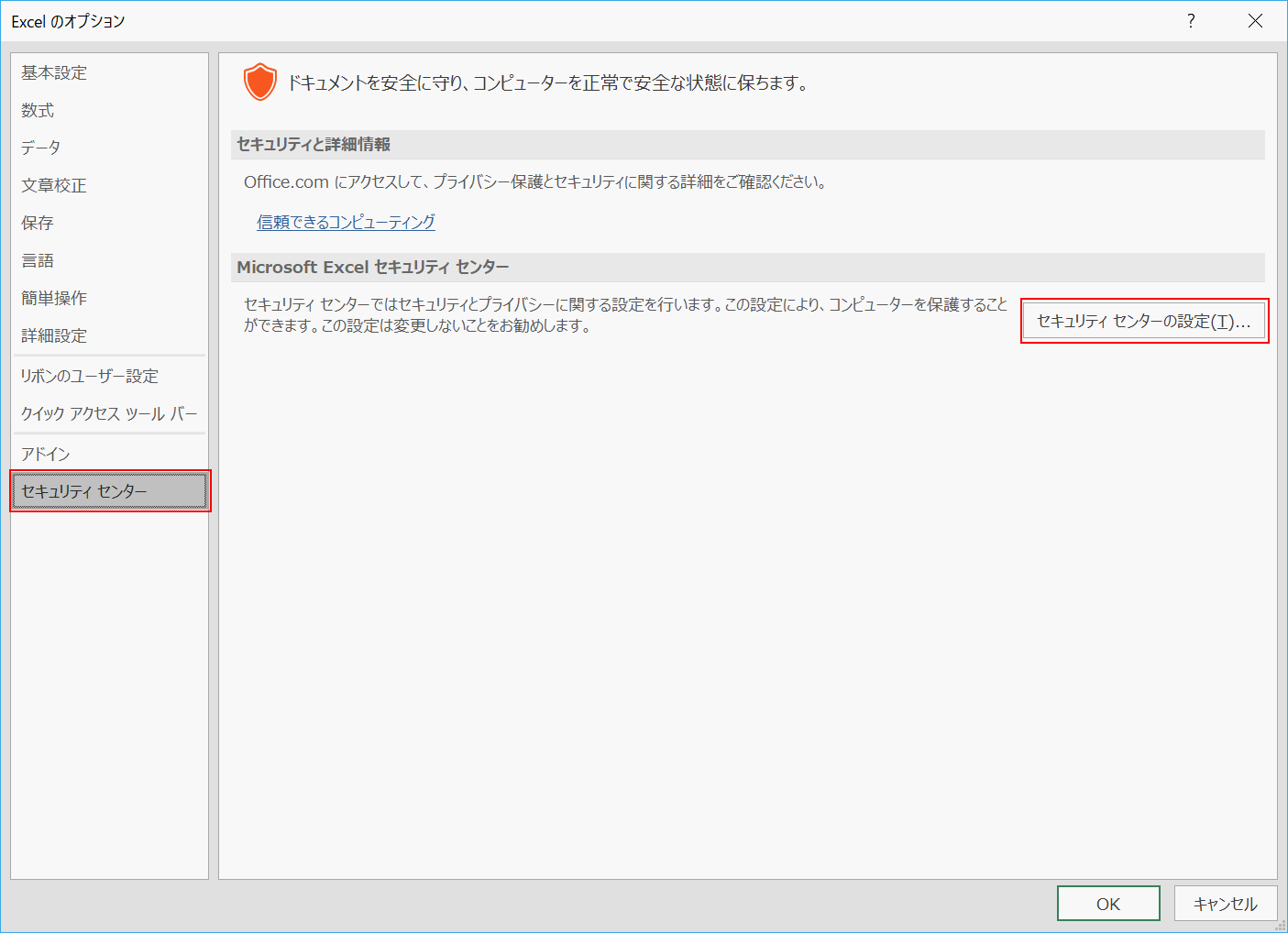The width and height of the screenshot is (1288, 933).
Task: Select 基本設定 in the sidebar
Action: 52,72
